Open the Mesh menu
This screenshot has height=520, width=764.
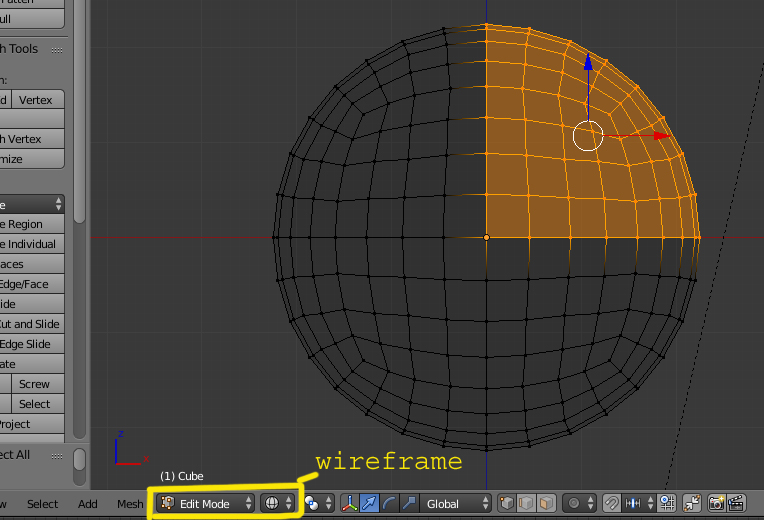click(x=130, y=504)
